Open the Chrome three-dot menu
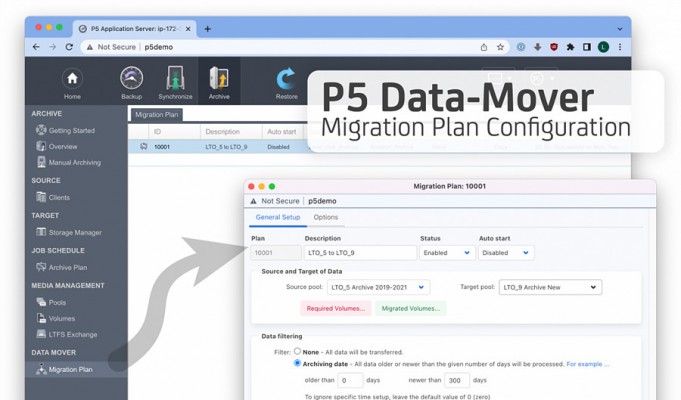The image size is (681, 400). (x=620, y=47)
